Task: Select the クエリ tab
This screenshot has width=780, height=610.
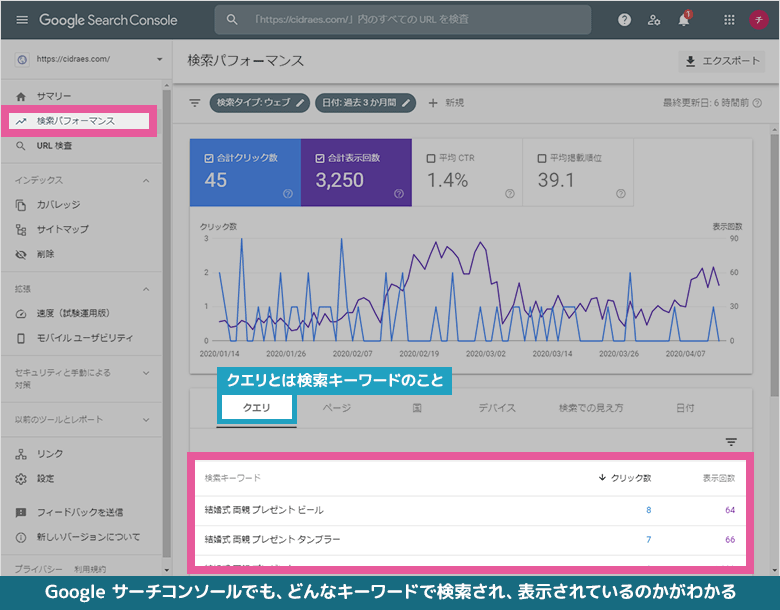Action: [257, 408]
